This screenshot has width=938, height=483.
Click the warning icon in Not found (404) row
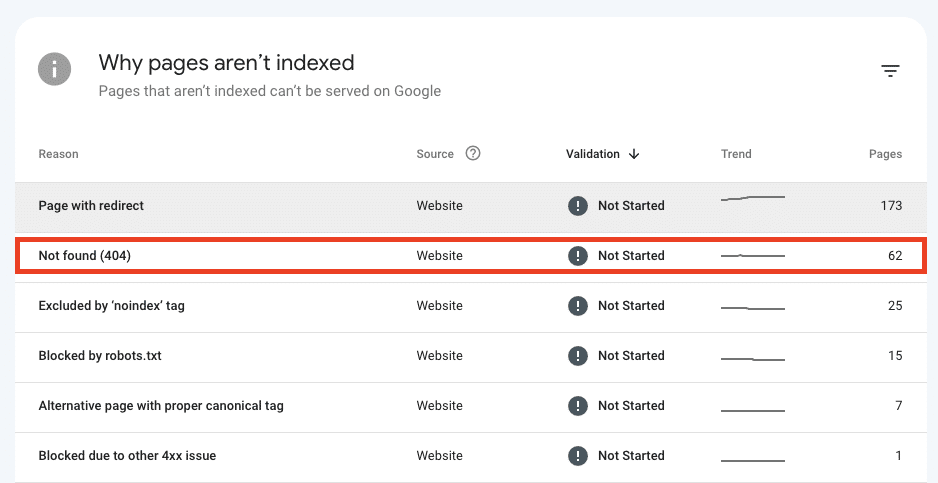pyautogui.click(x=577, y=256)
